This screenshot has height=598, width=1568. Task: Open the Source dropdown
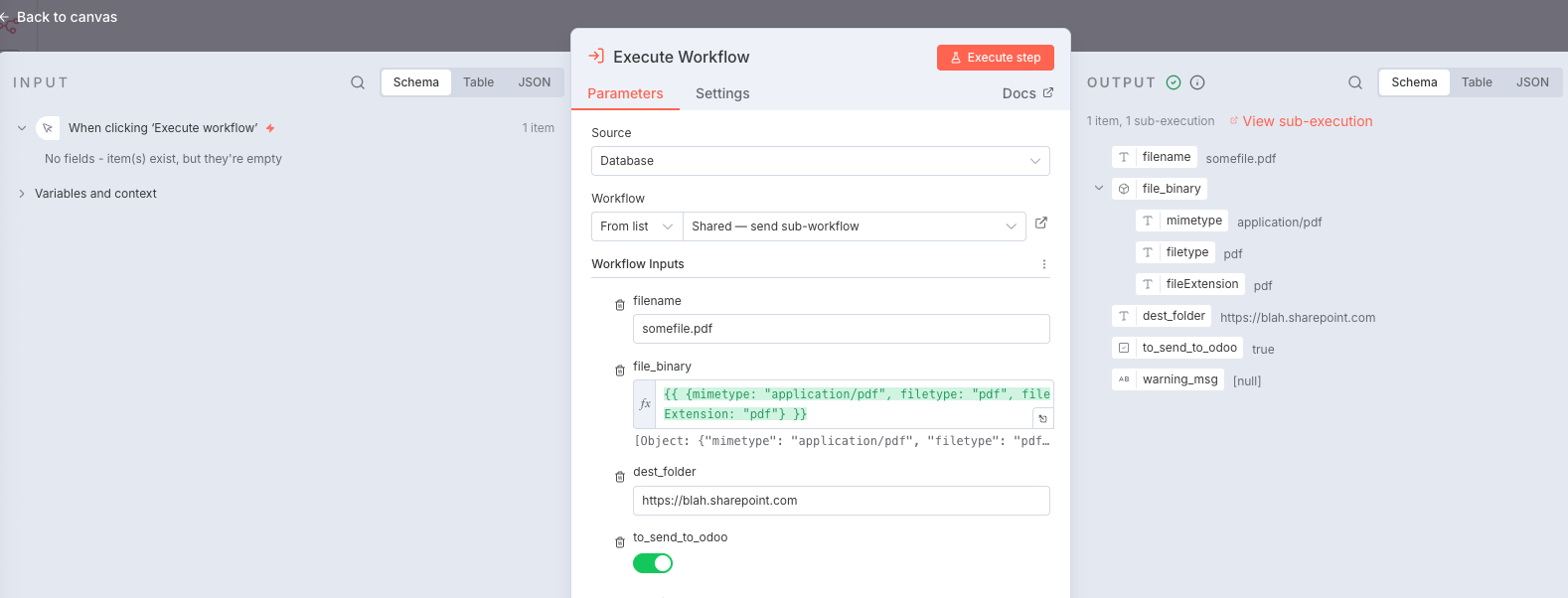pos(820,161)
